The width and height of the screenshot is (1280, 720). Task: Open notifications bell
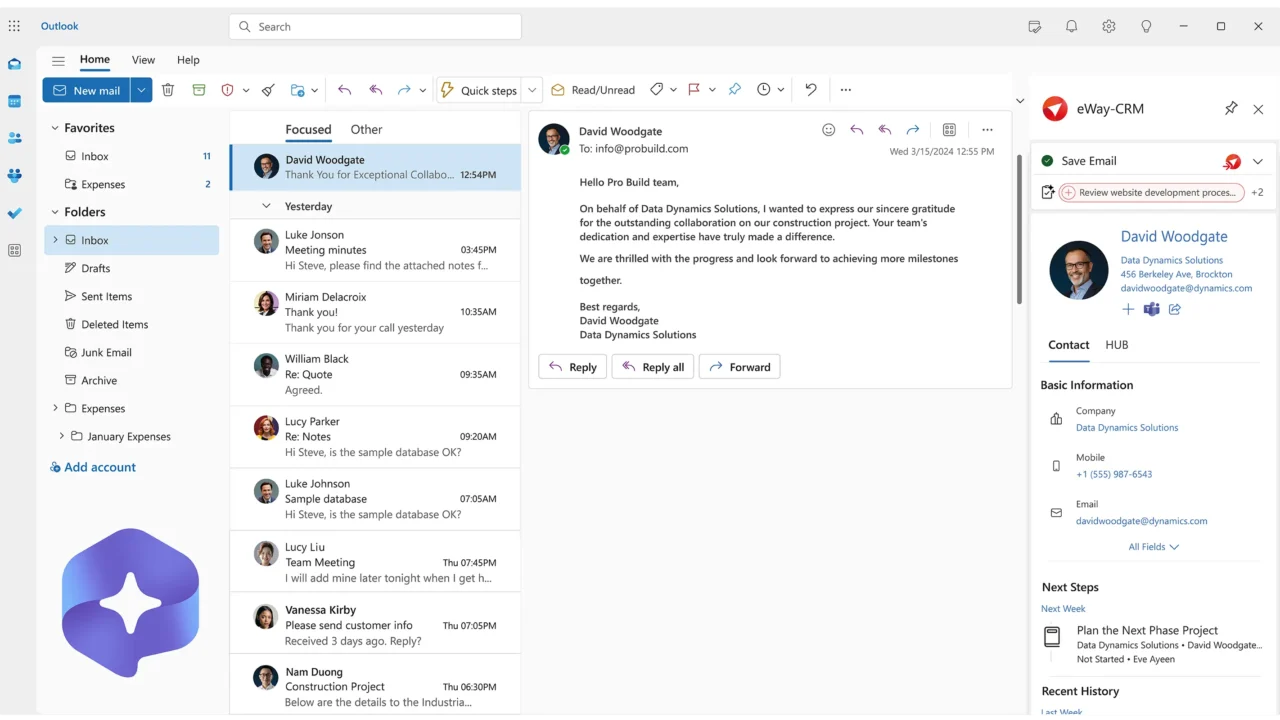(1071, 26)
